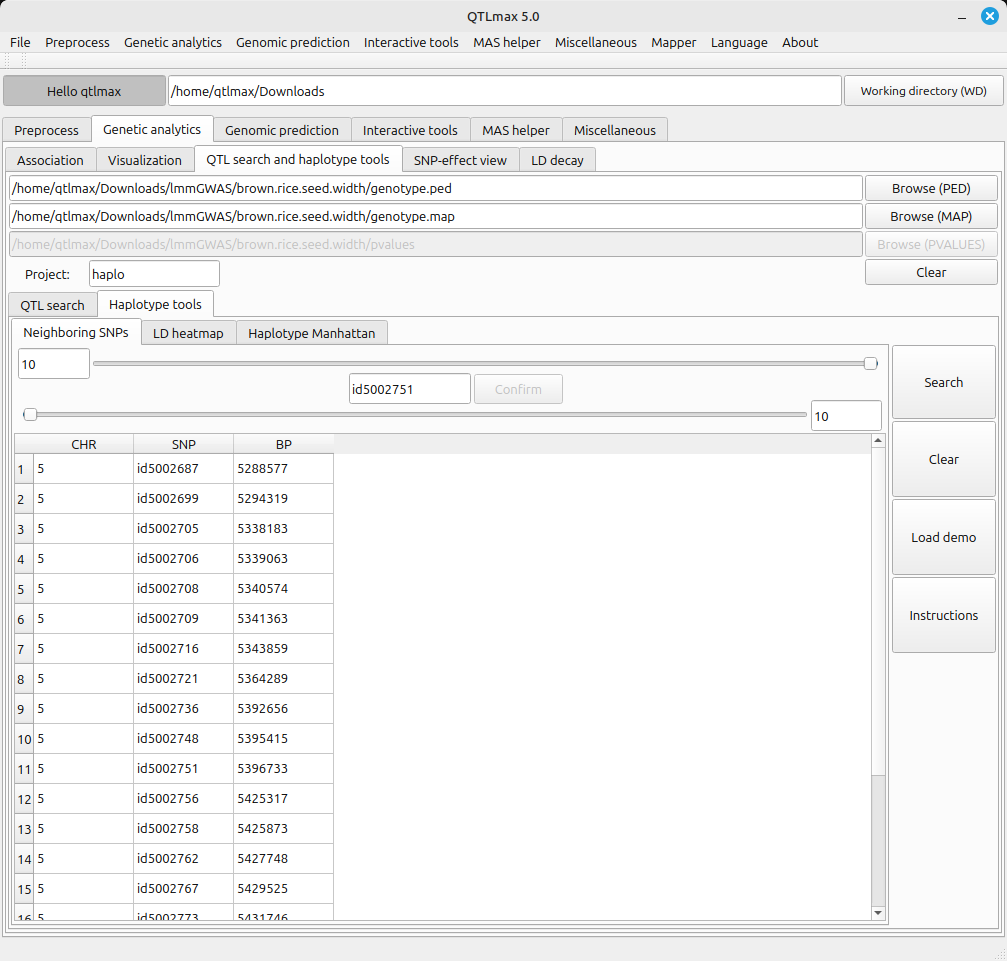Switch to the LD heatmap tab

pyautogui.click(x=188, y=333)
